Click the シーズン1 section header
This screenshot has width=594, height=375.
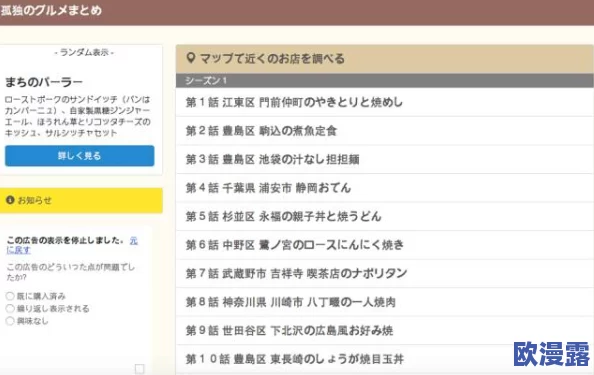click(385, 80)
